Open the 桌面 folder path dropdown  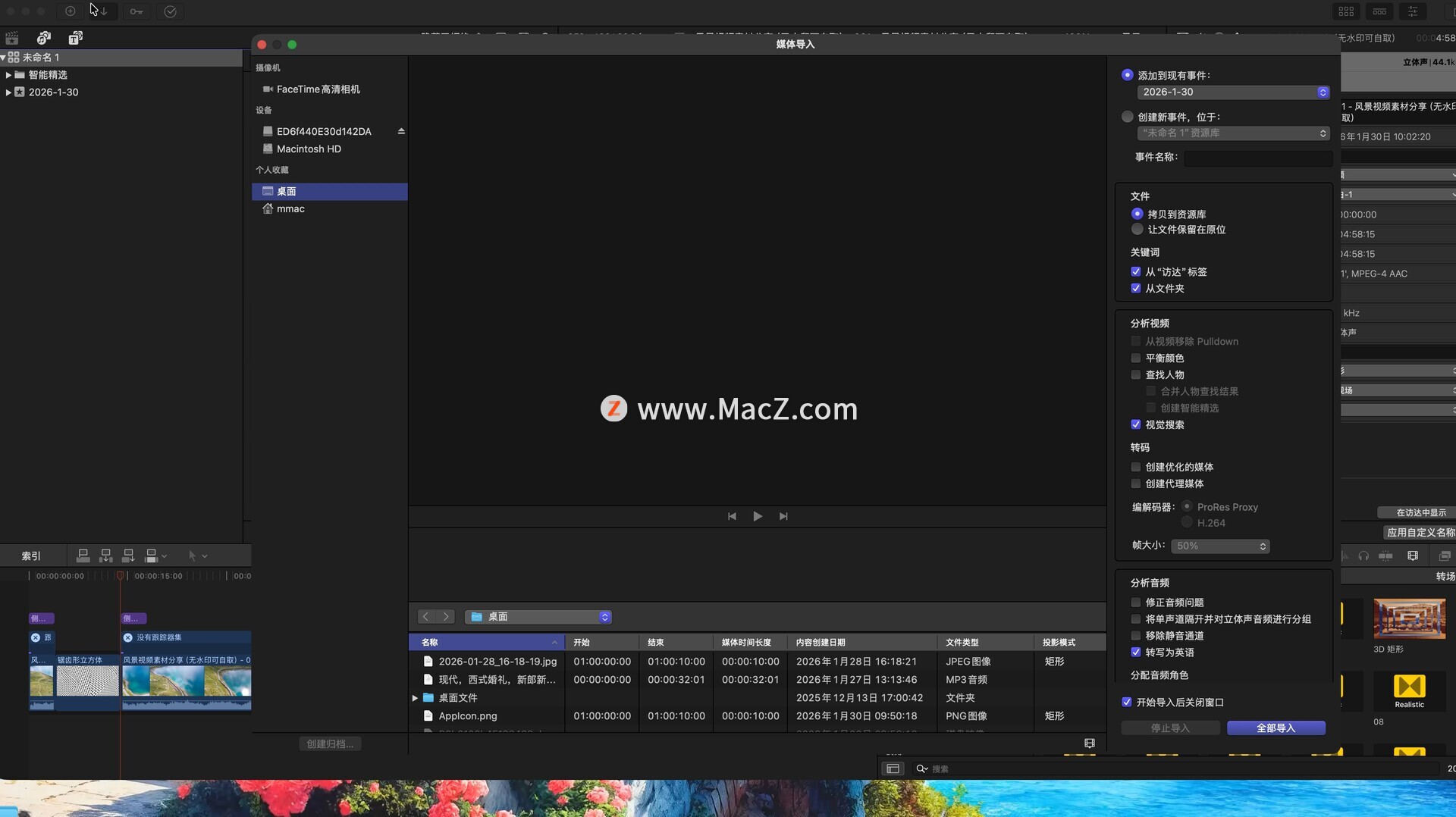(538, 617)
